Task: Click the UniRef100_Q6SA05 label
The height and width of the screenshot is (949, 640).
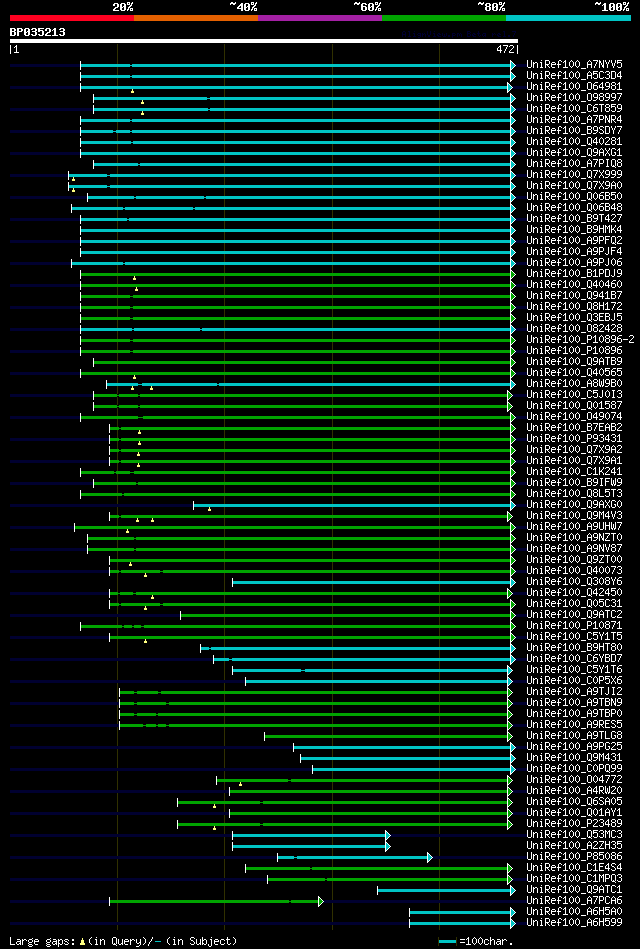Action: [574, 801]
